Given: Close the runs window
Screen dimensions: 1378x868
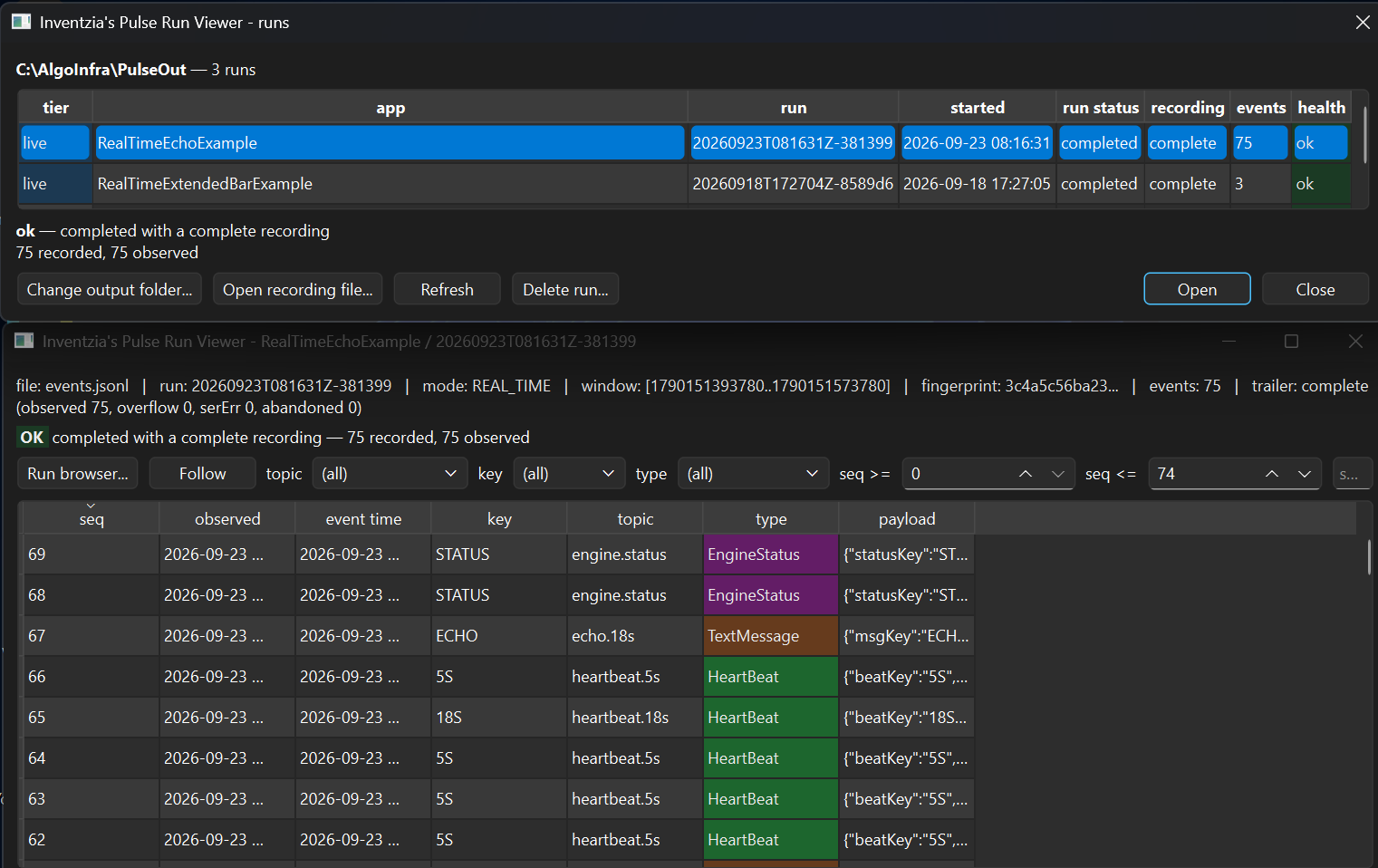Looking at the screenshot, I should tap(1362, 22).
